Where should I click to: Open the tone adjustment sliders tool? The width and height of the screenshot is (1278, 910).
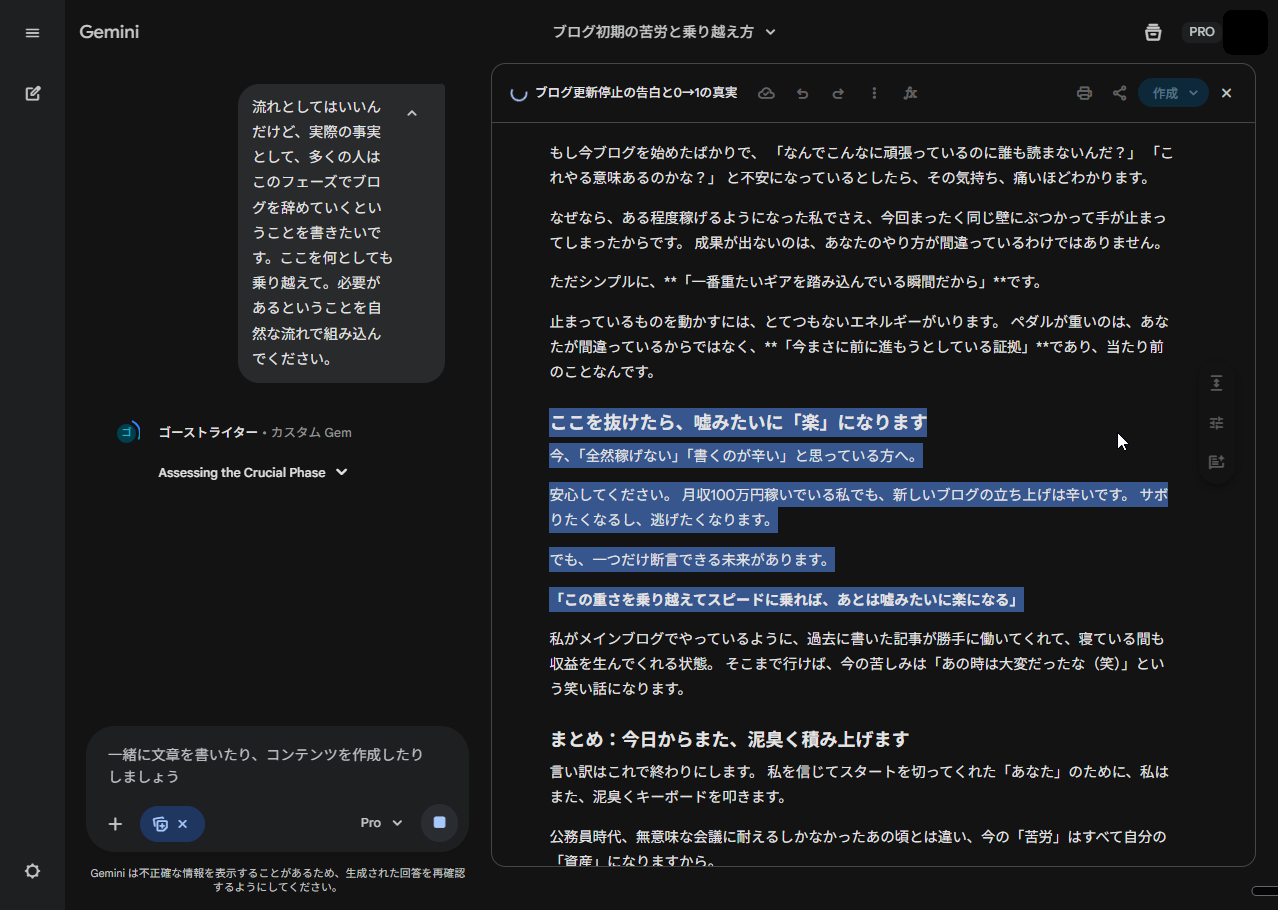pos(1216,423)
